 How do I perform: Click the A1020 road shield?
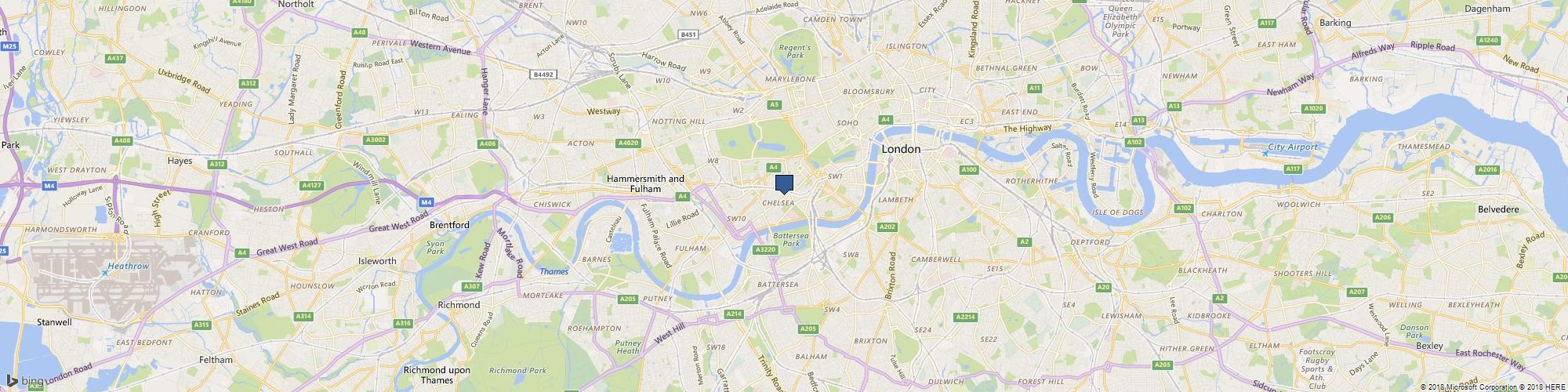tap(1312, 108)
